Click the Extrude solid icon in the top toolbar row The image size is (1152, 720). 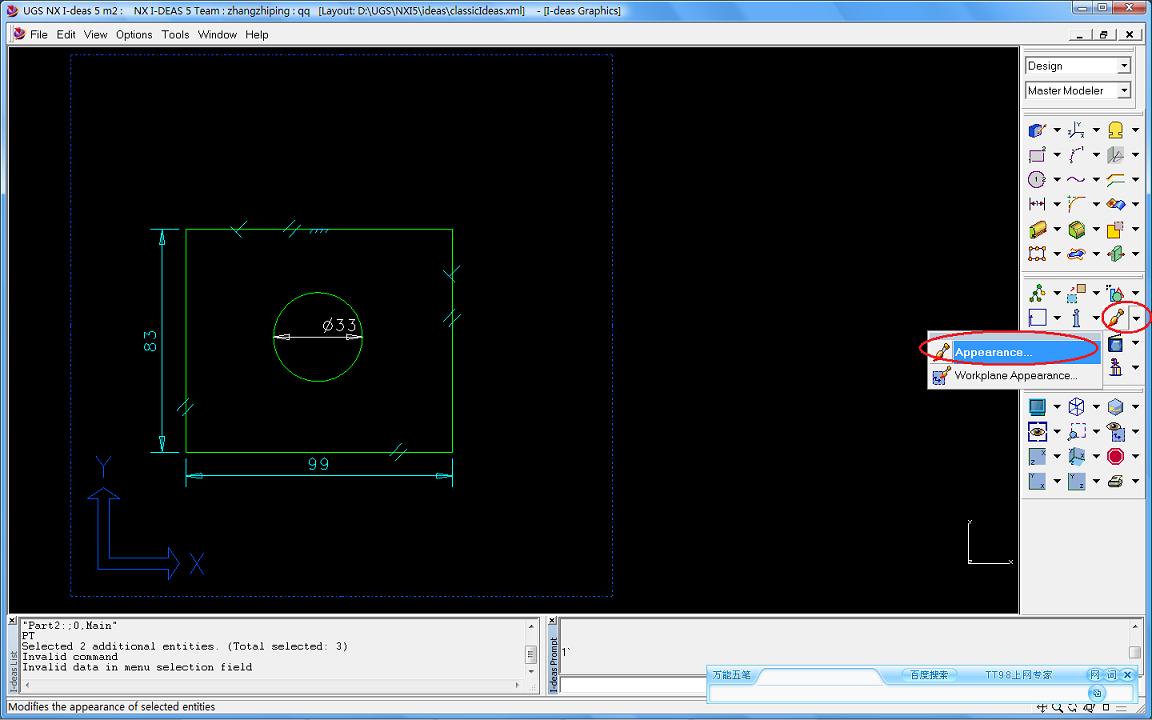tap(1037, 130)
